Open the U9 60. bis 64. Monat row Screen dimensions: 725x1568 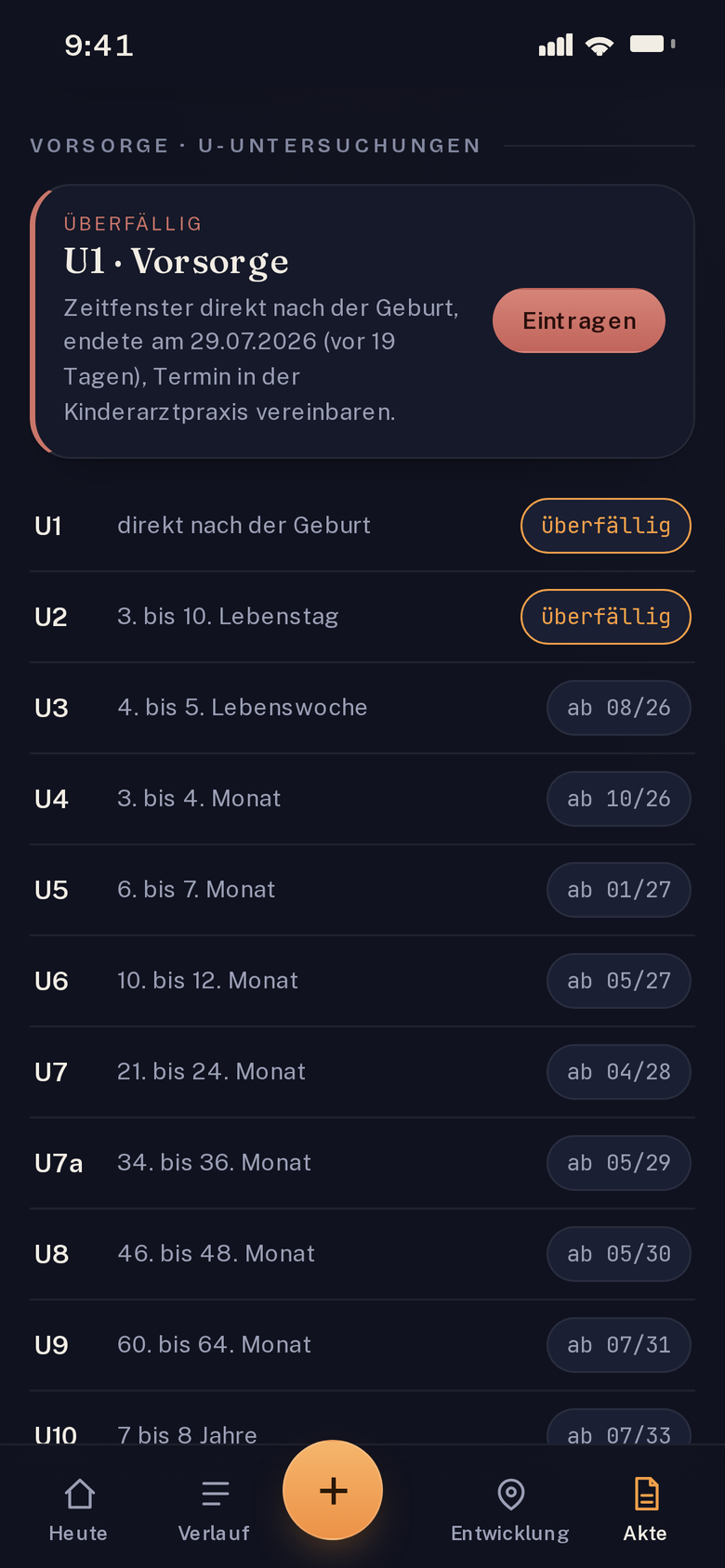coord(362,1345)
